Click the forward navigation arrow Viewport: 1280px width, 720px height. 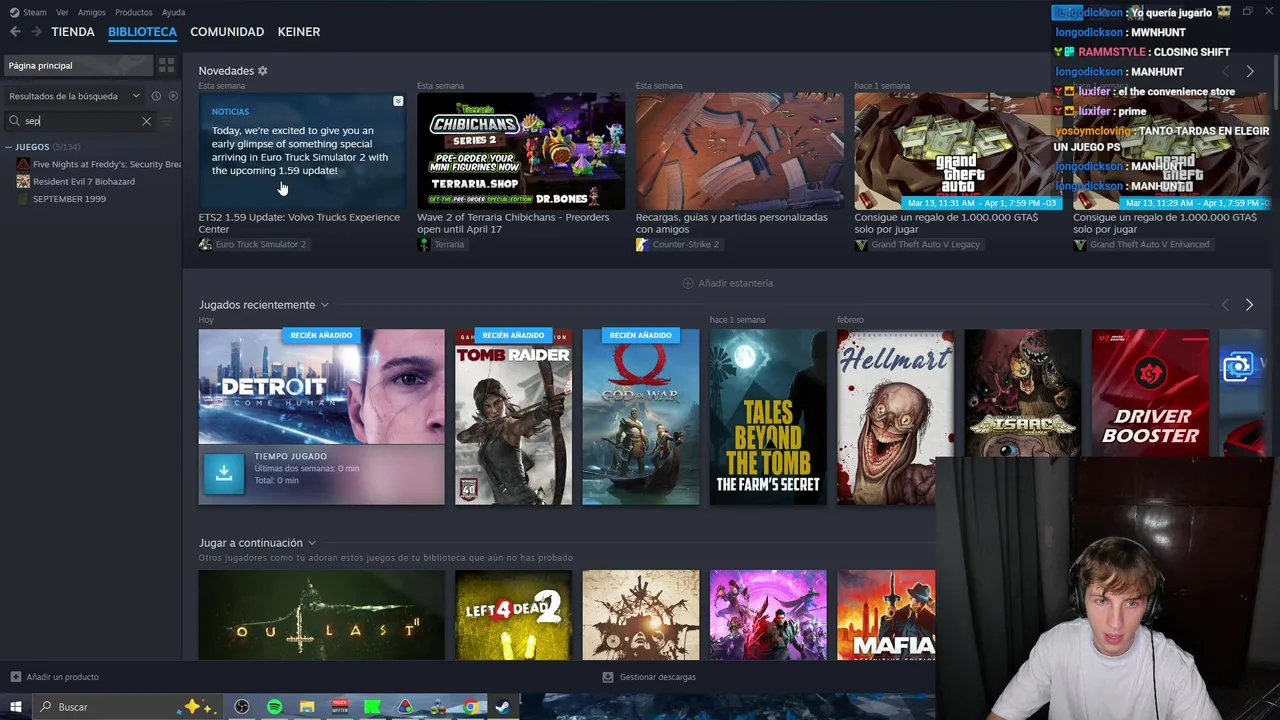(36, 32)
